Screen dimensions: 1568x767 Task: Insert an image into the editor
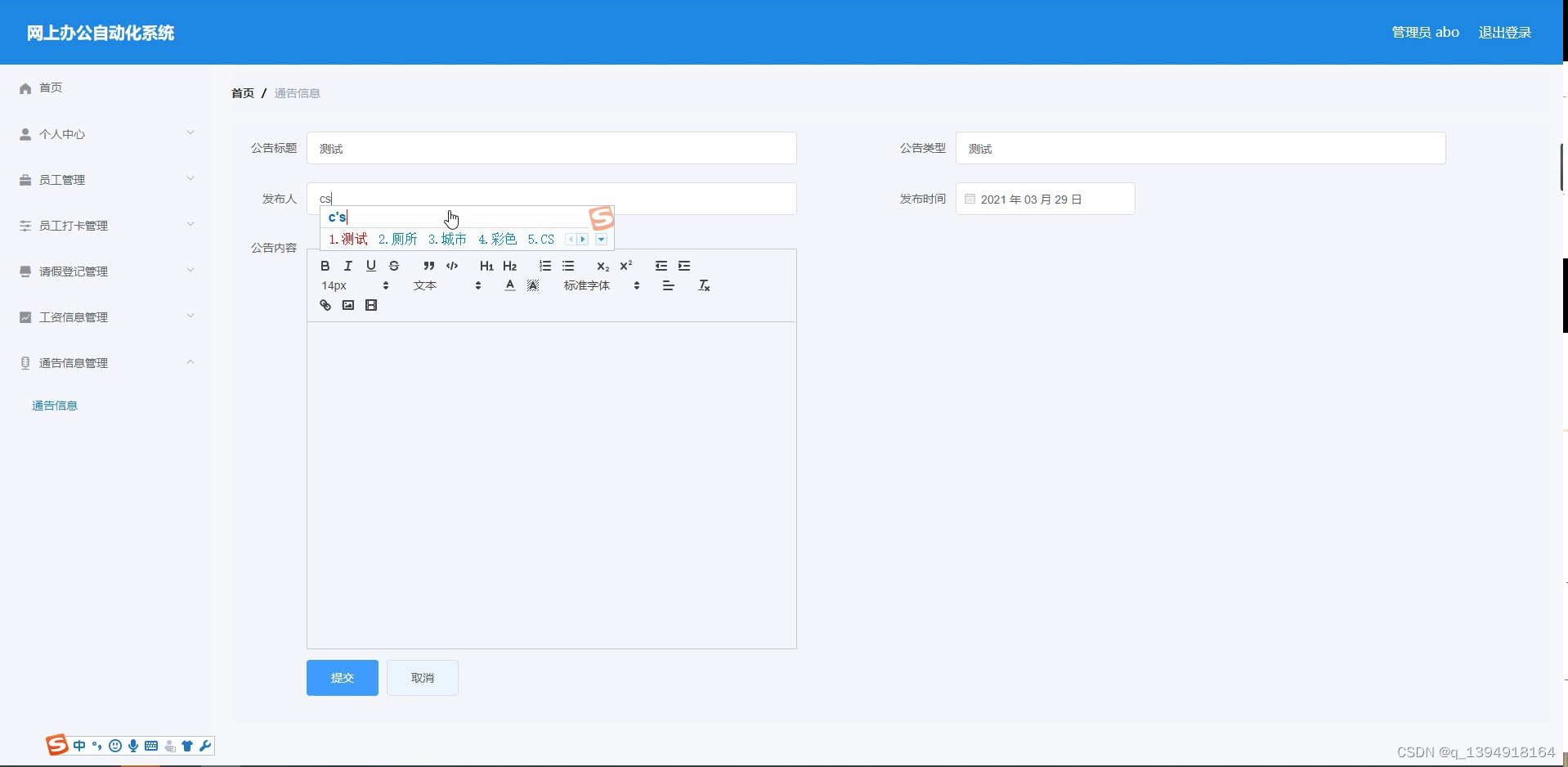point(347,305)
